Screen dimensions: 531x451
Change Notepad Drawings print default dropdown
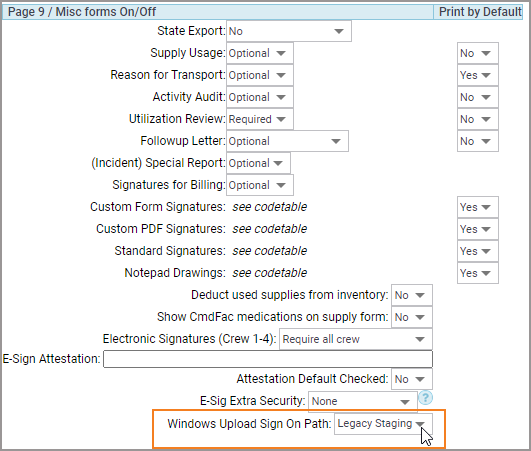477,273
